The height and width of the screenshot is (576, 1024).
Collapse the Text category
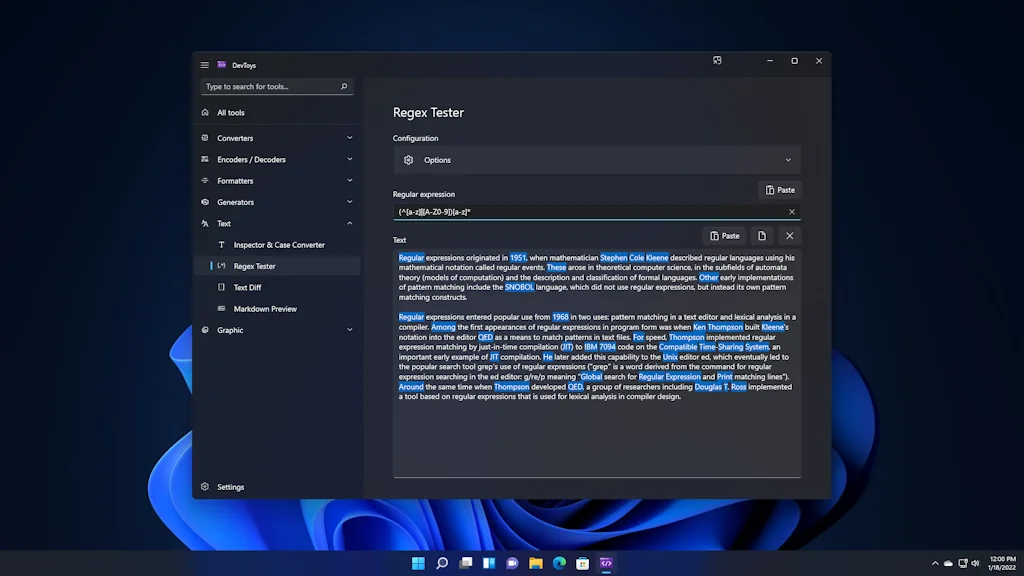click(x=349, y=223)
